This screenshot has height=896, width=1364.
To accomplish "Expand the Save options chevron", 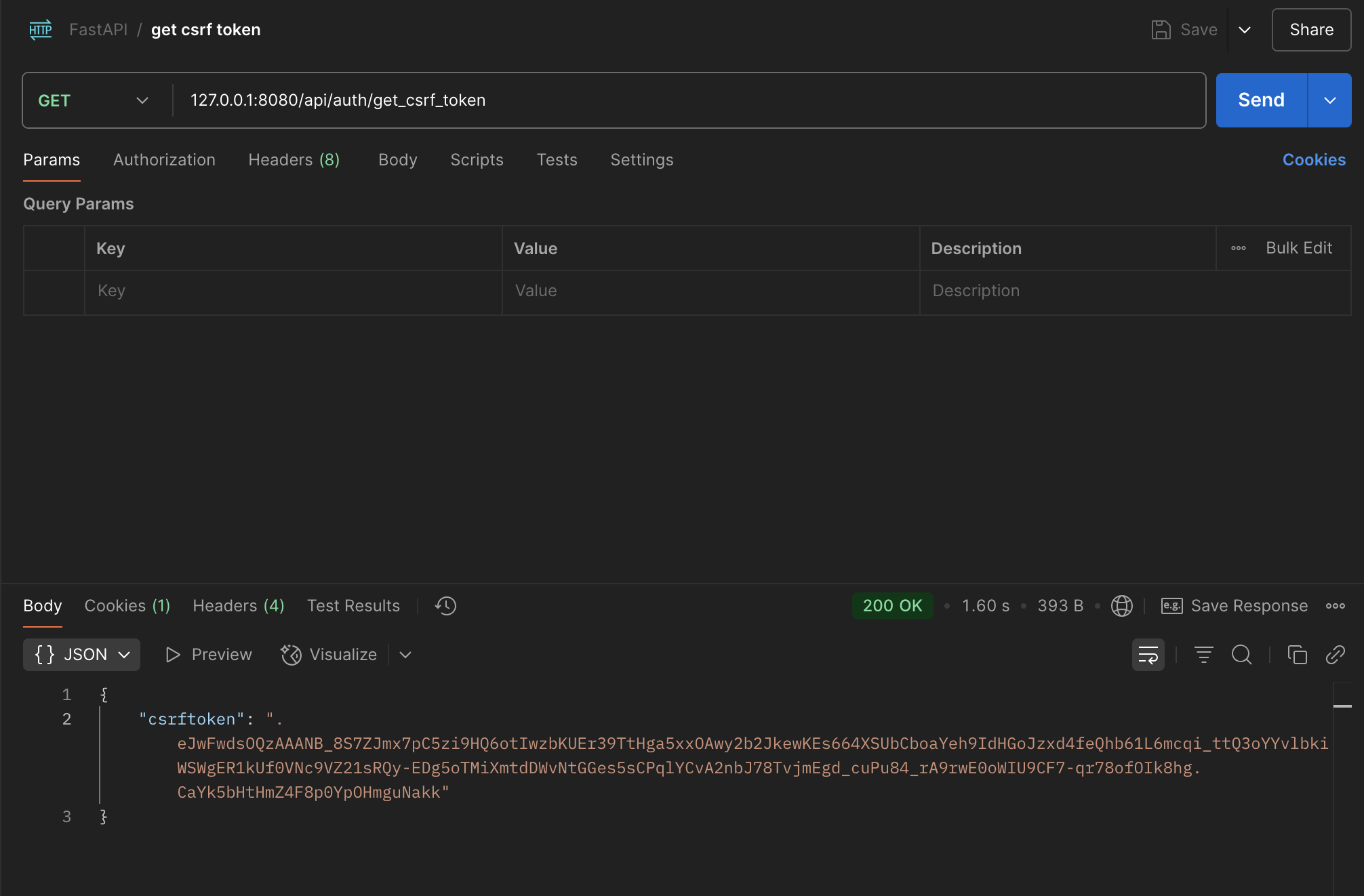I will coord(1245,30).
